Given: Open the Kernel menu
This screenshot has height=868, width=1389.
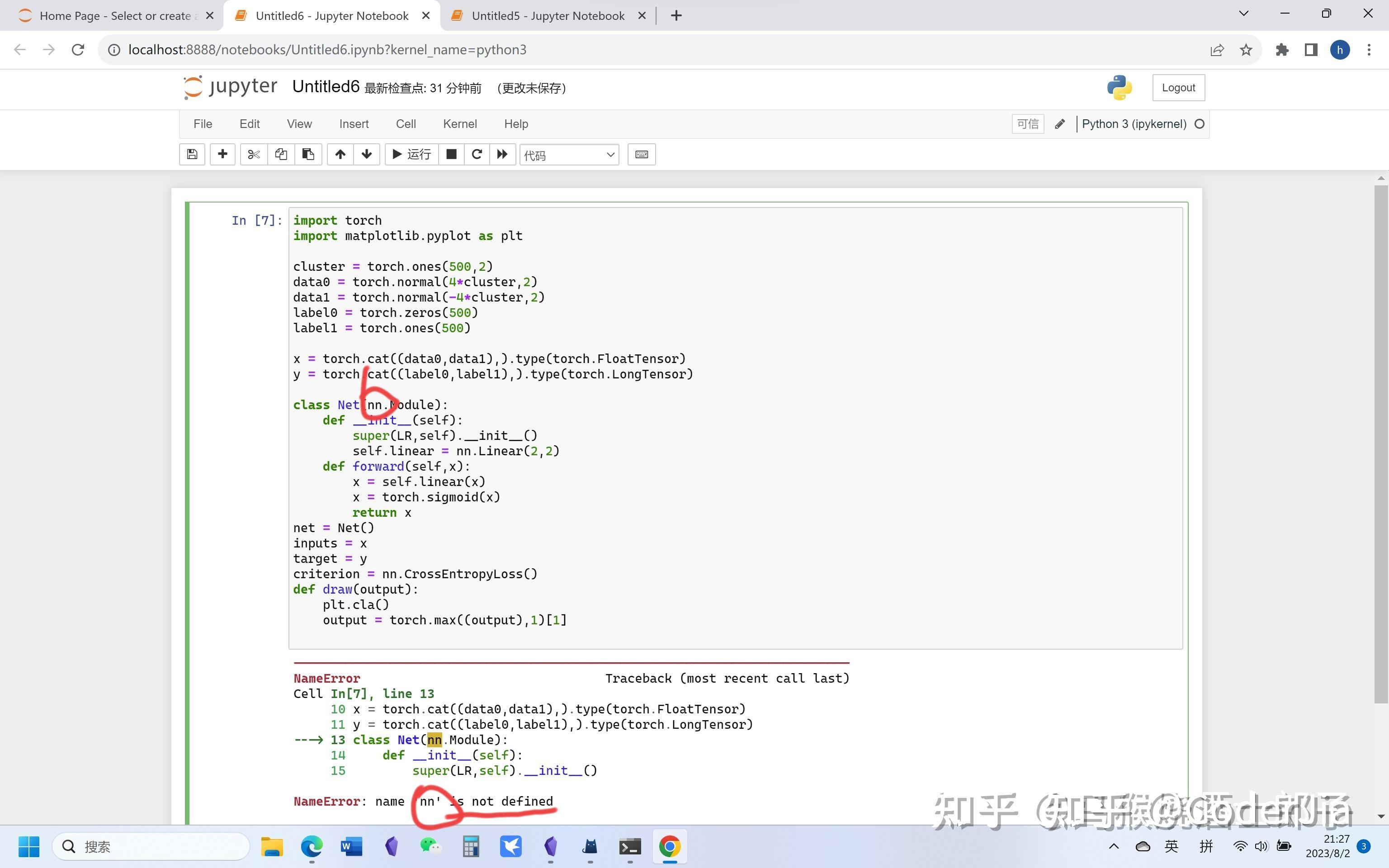Looking at the screenshot, I should click(x=460, y=124).
